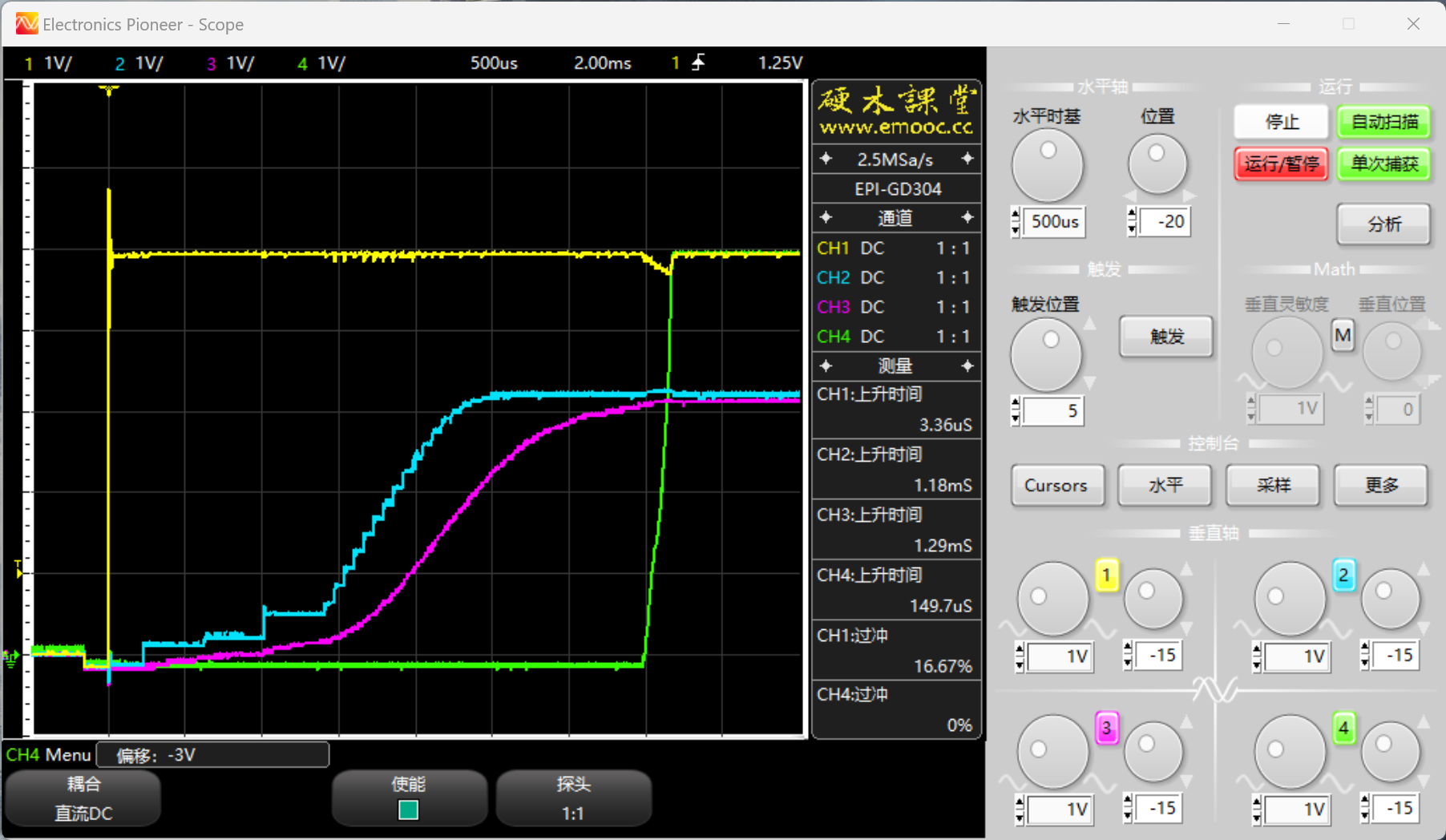Click the rising-edge trigger icon in top bar
1446x840 pixels.
pyautogui.click(x=699, y=63)
